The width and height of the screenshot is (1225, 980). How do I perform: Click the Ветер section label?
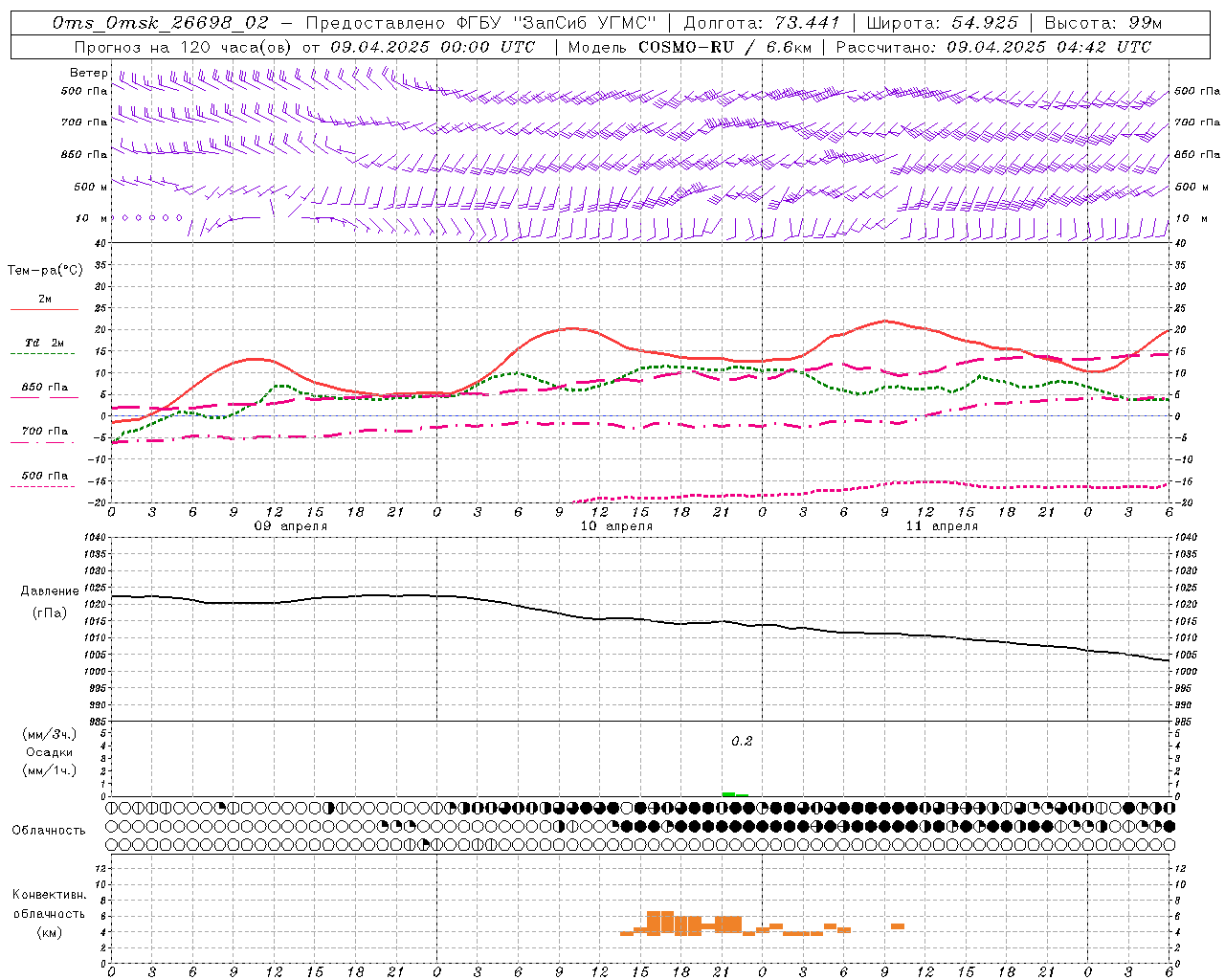[x=89, y=73]
